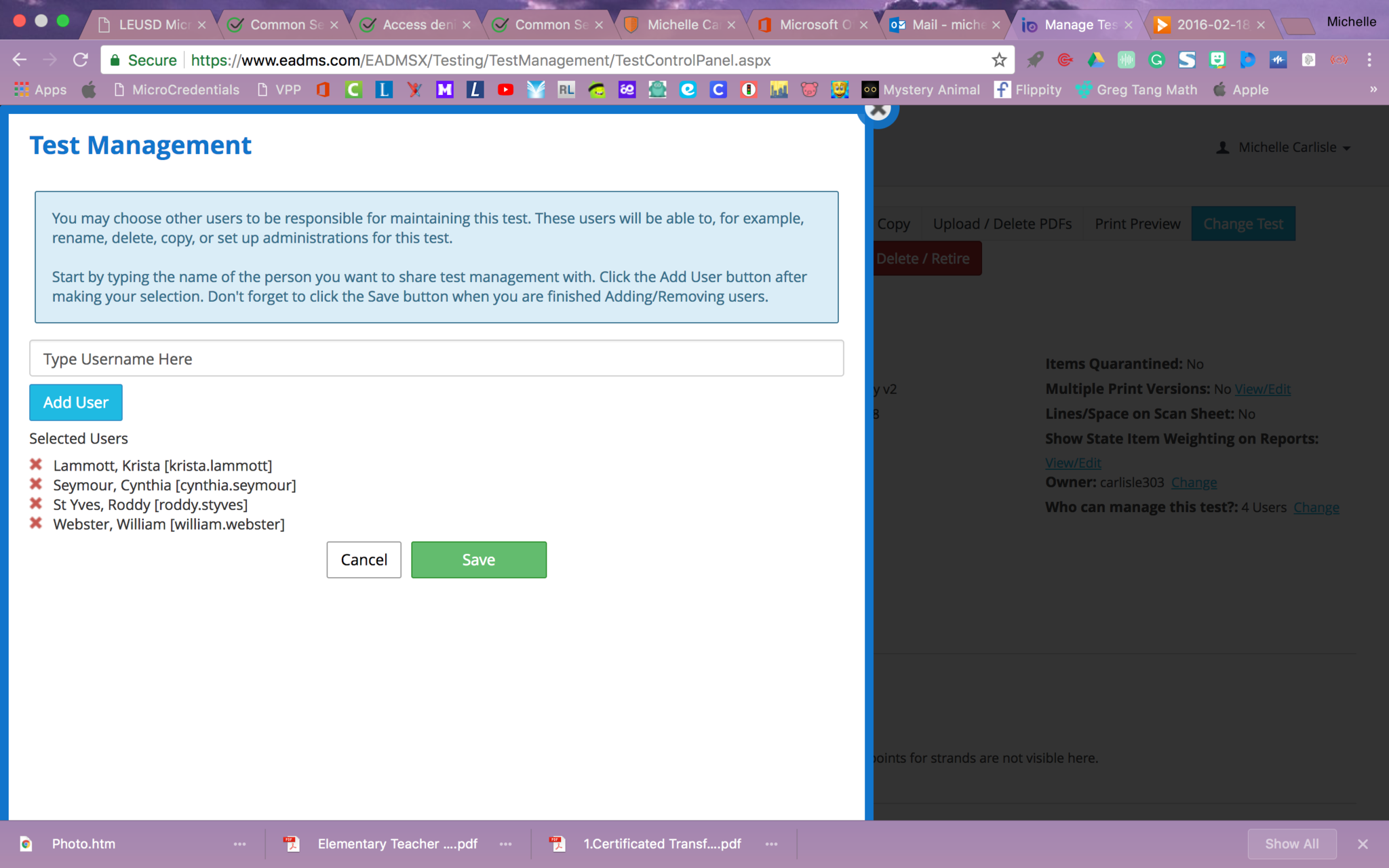
Task: Open the options menu for Photo.htm download
Action: [239, 844]
